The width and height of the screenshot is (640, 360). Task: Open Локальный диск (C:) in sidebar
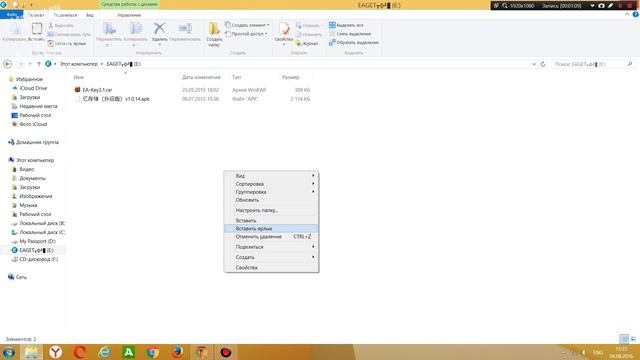click(42, 232)
